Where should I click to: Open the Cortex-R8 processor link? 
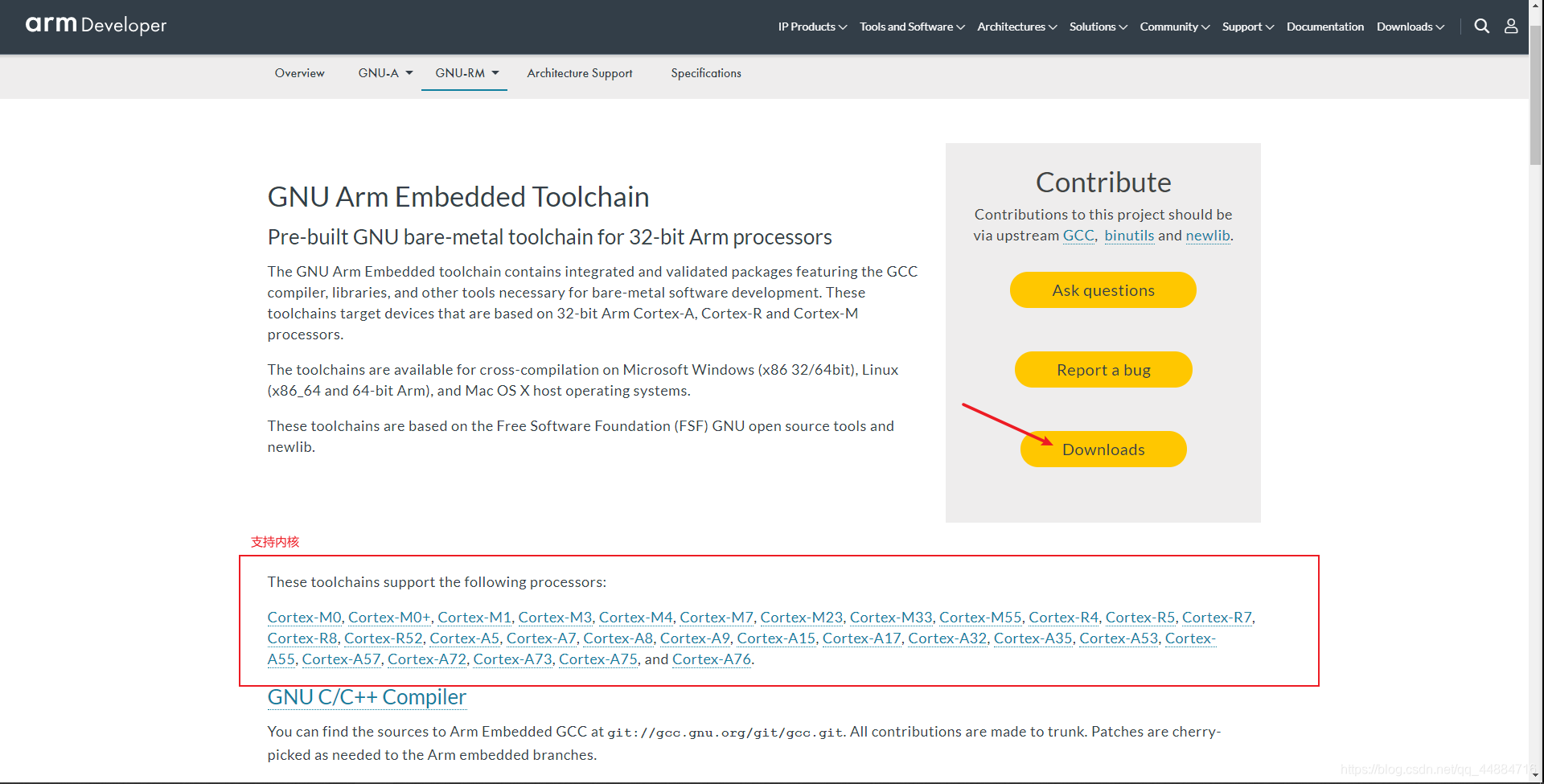click(x=302, y=638)
